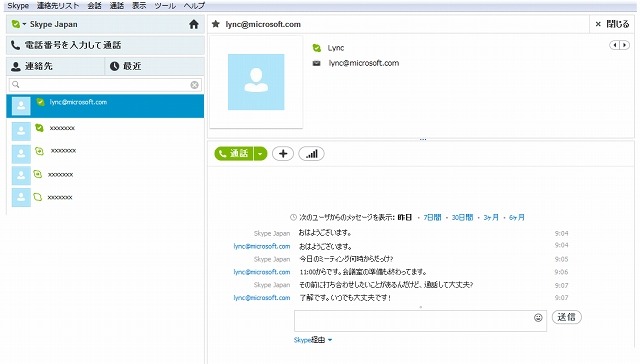This screenshot has width=640, height=364.
Task: Favorite lync@microsoft.com with star icon
Action: click(216, 24)
